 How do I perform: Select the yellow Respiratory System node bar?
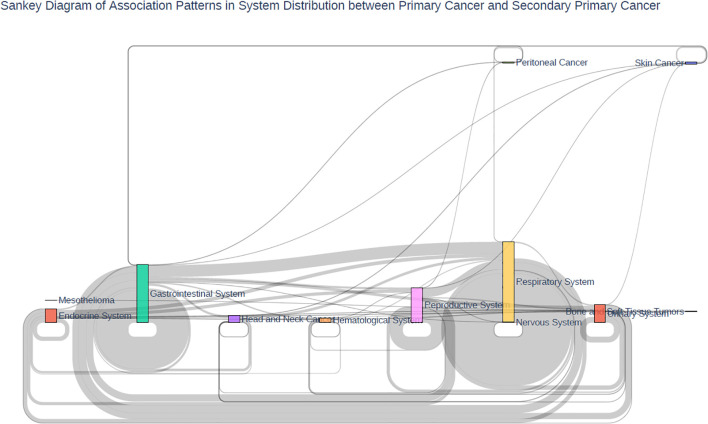click(508, 282)
